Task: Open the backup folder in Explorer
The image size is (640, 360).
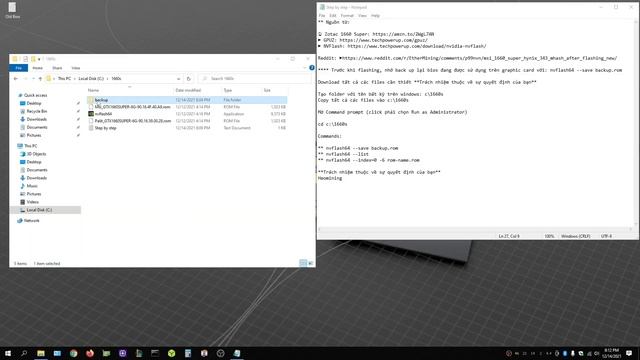Action: (x=101, y=100)
